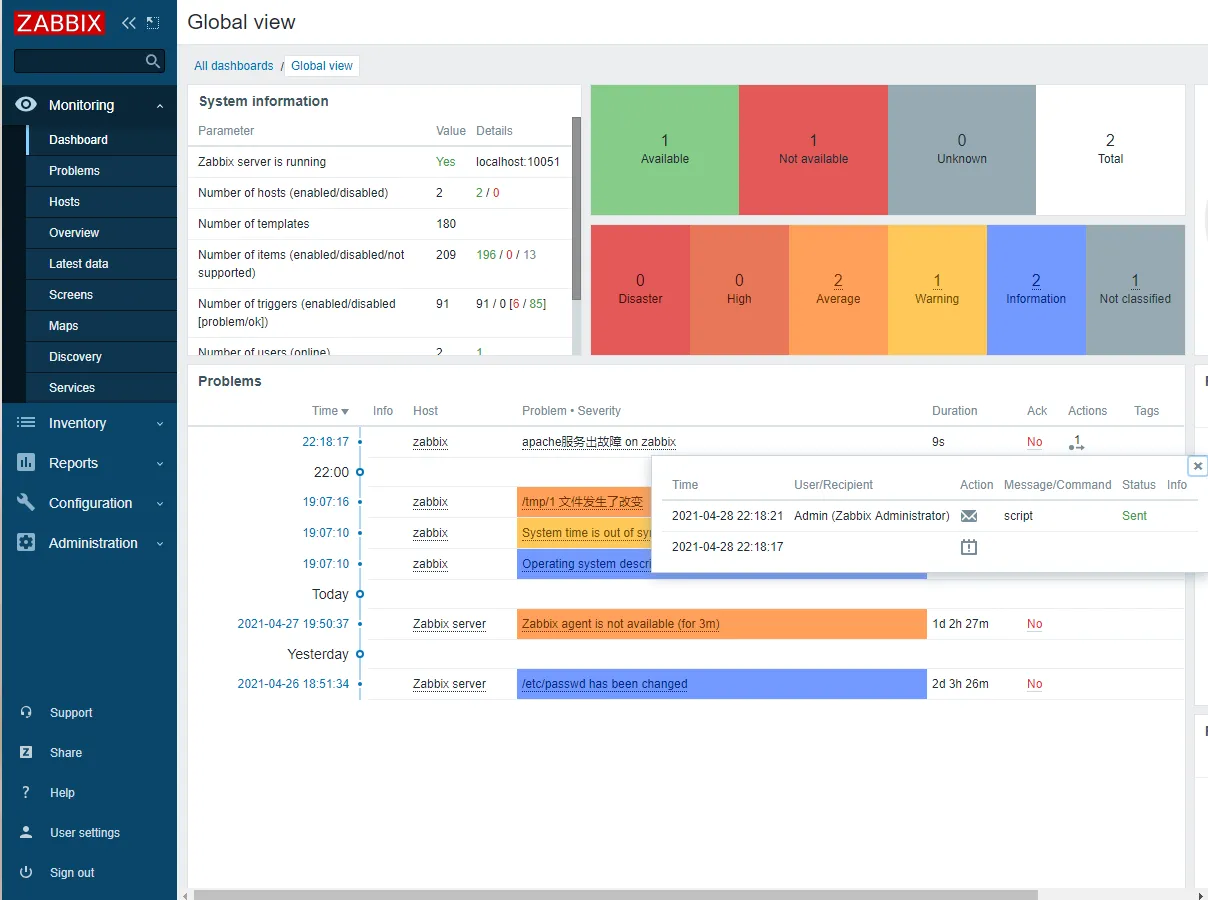Image resolution: width=1208 pixels, height=900 pixels.
Task: Expand the Administration menu section
Action: [160, 544]
